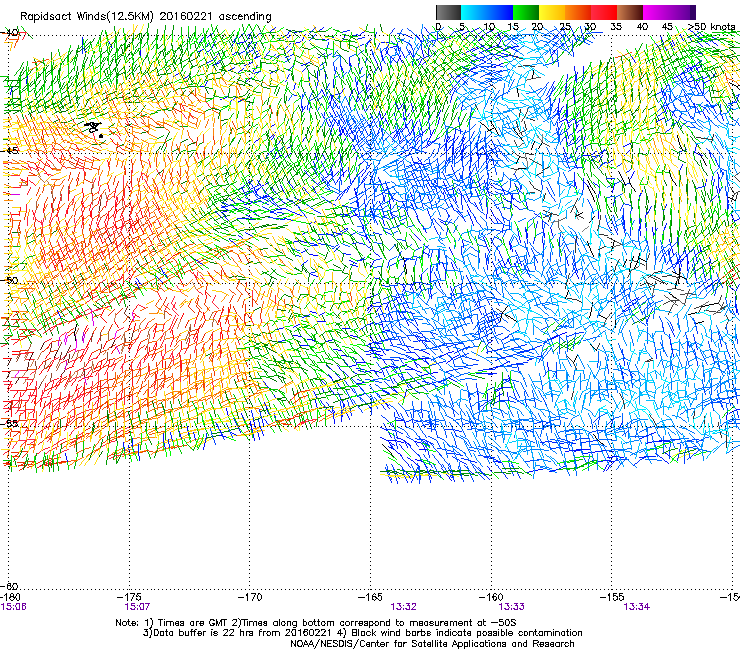Click the '35' legend scale label
The height and width of the screenshot is (650, 740).
(x=616, y=27)
